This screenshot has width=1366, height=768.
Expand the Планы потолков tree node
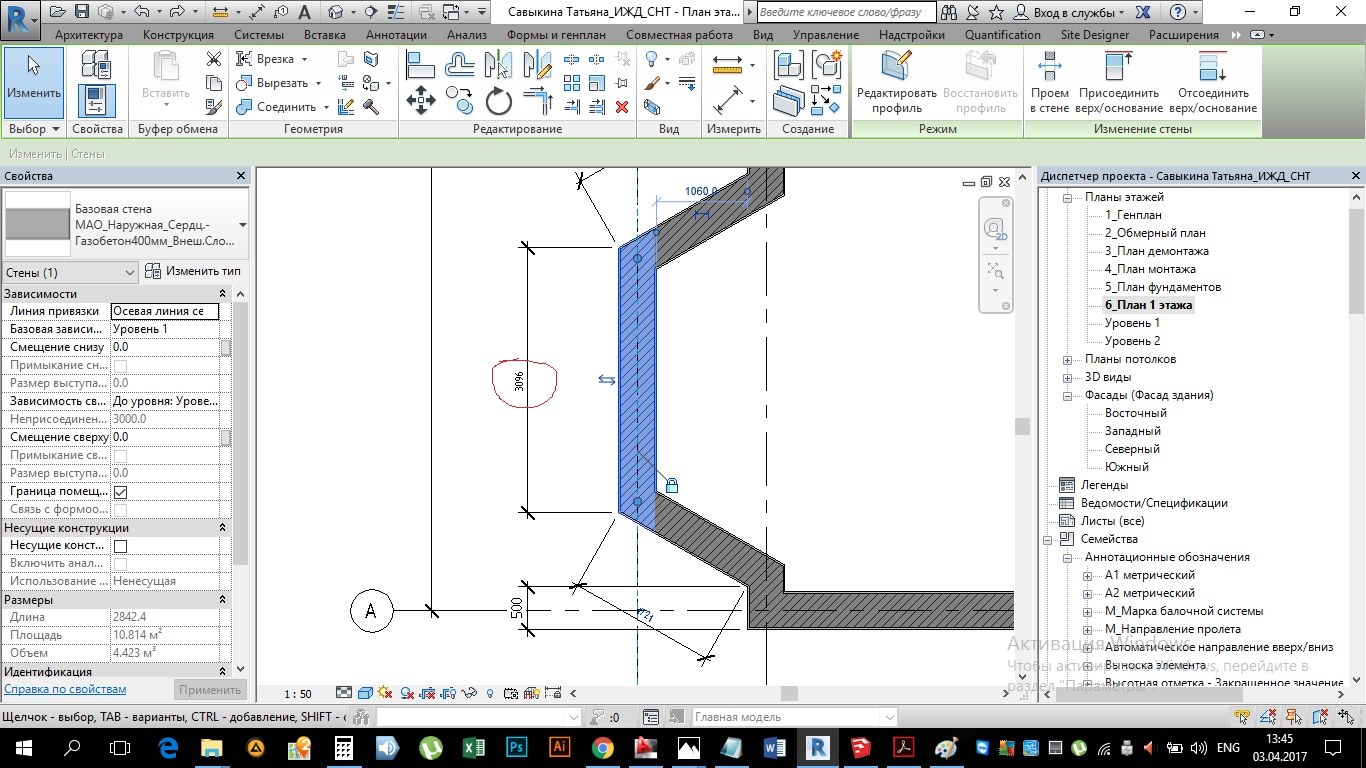coord(1068,359)
